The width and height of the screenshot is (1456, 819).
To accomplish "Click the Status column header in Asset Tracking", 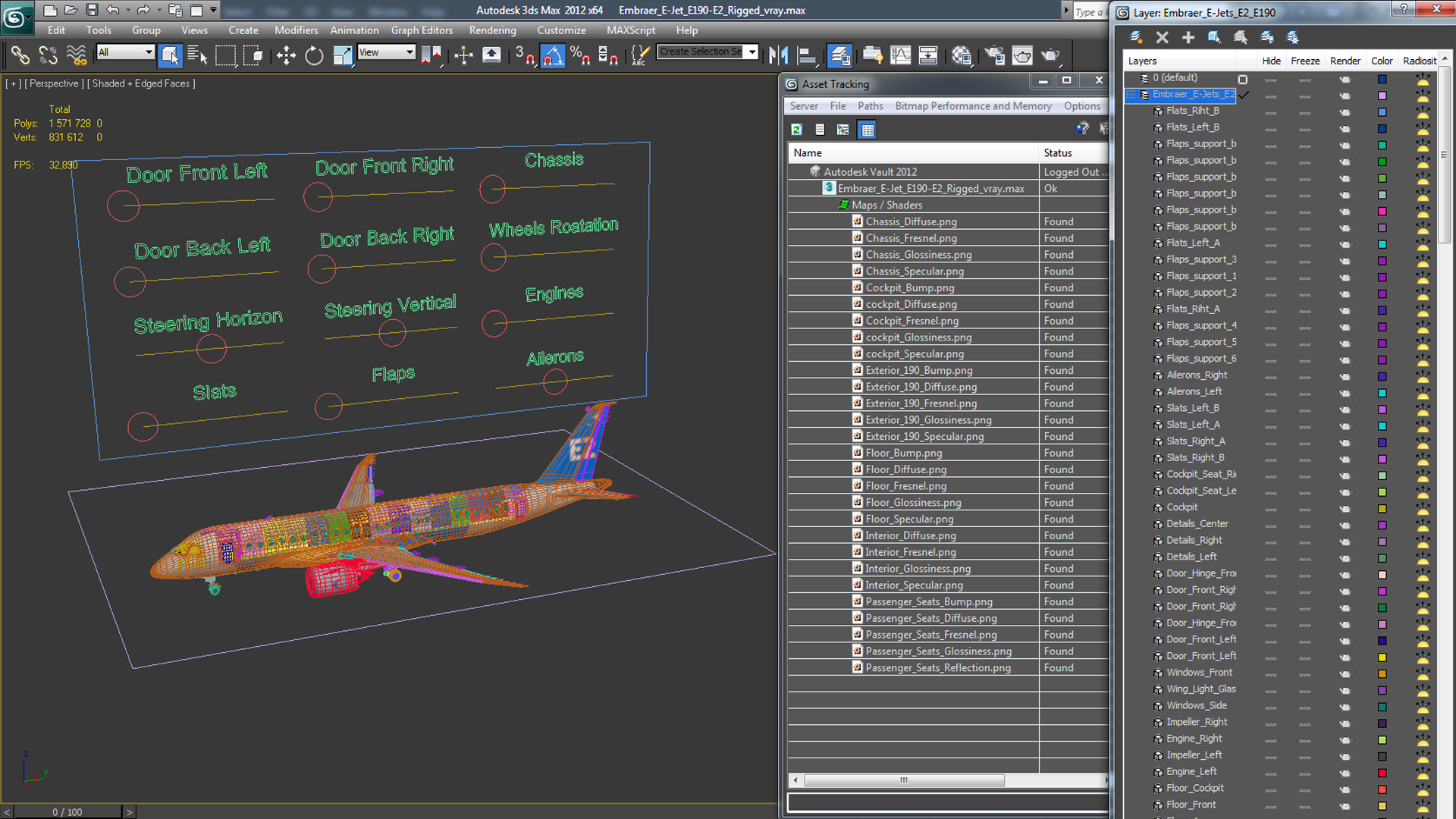I will (1074, 152).
